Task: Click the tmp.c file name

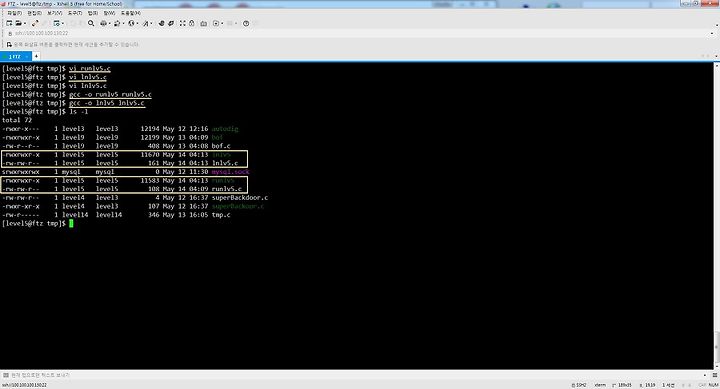Action: click(221, 214)
